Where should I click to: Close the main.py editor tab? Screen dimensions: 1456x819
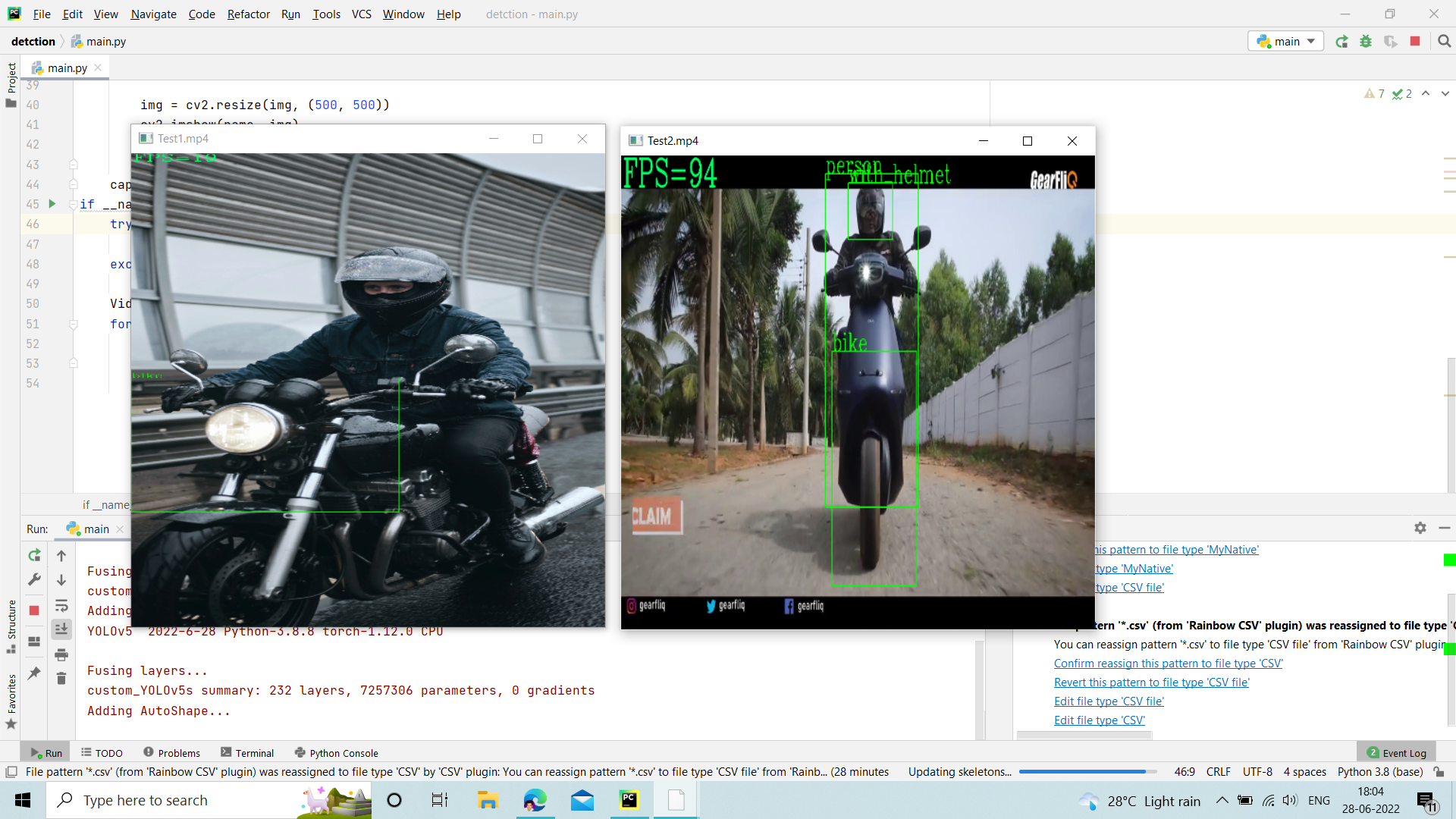[x=98, y=67]
